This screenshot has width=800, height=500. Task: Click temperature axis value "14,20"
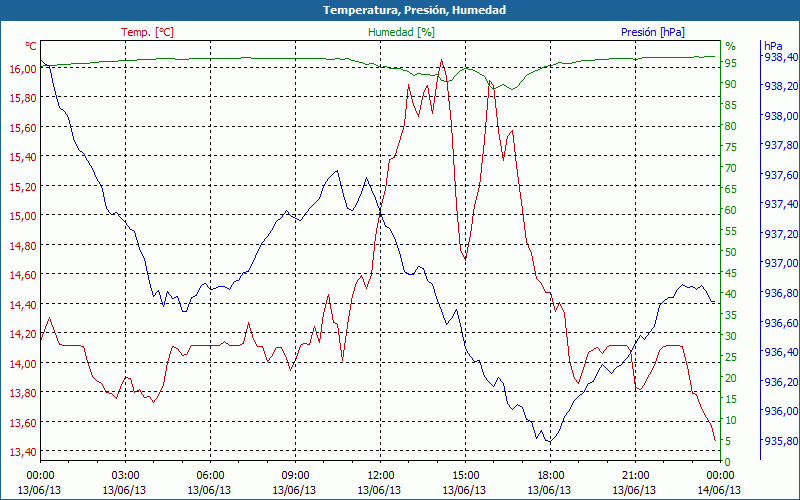pyautogui.click(x=23, y=334)
